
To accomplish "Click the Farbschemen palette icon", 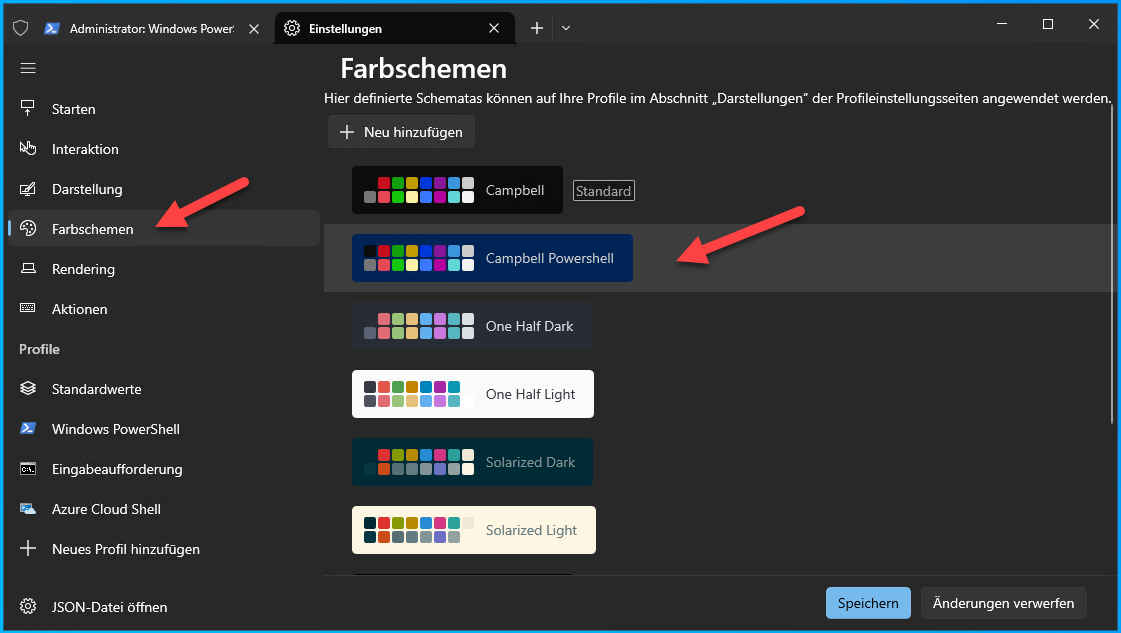I will pos(28,229).
